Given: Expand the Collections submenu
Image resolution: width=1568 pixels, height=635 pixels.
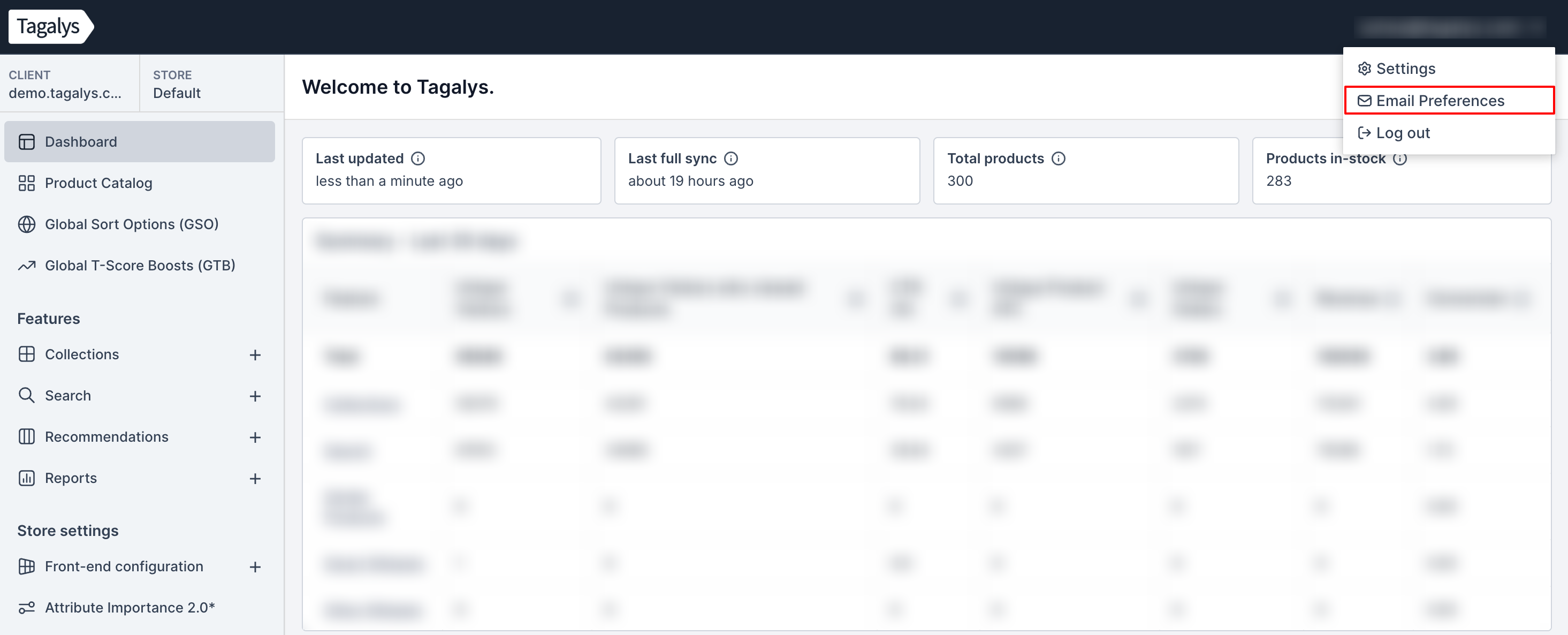Looking at the screenshot, I should pyautogui.click(x=255, y=355).
